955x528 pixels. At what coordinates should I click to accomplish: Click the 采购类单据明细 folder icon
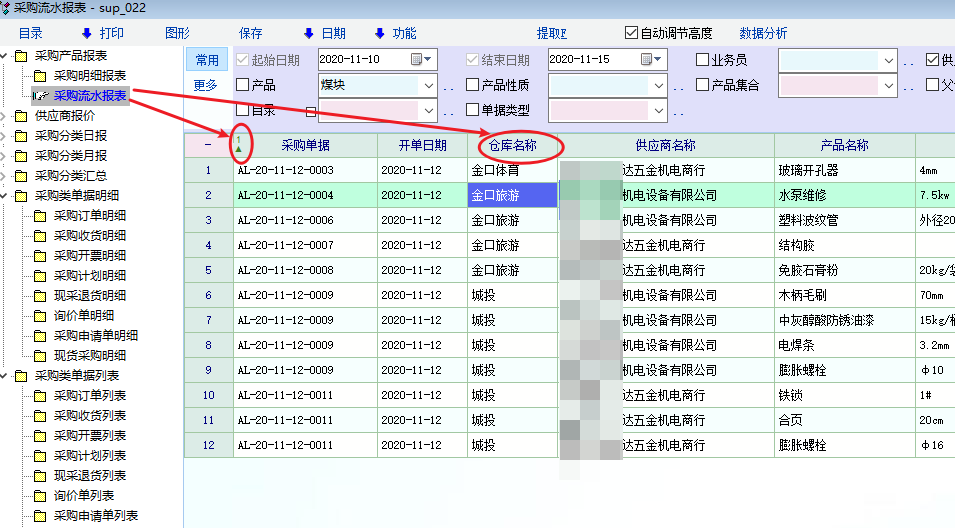pyautogui.click(x=20, y=196)
